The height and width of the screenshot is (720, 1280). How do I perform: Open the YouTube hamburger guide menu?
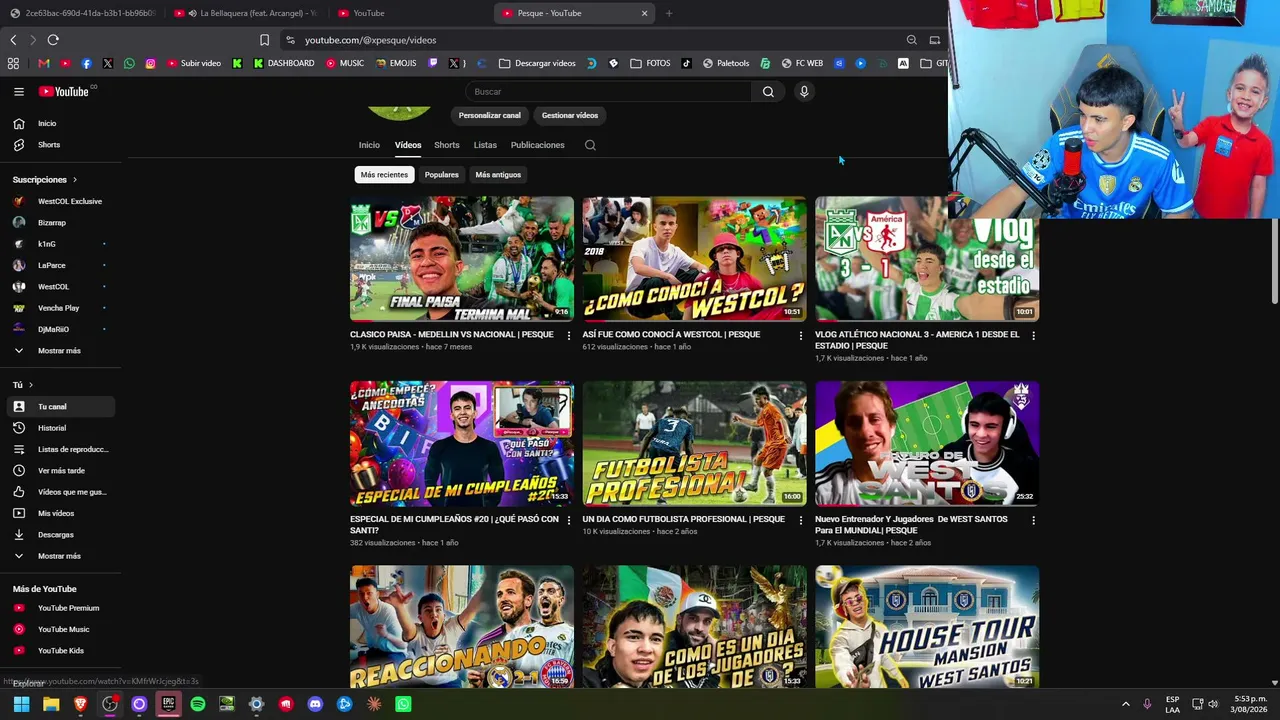19,92
